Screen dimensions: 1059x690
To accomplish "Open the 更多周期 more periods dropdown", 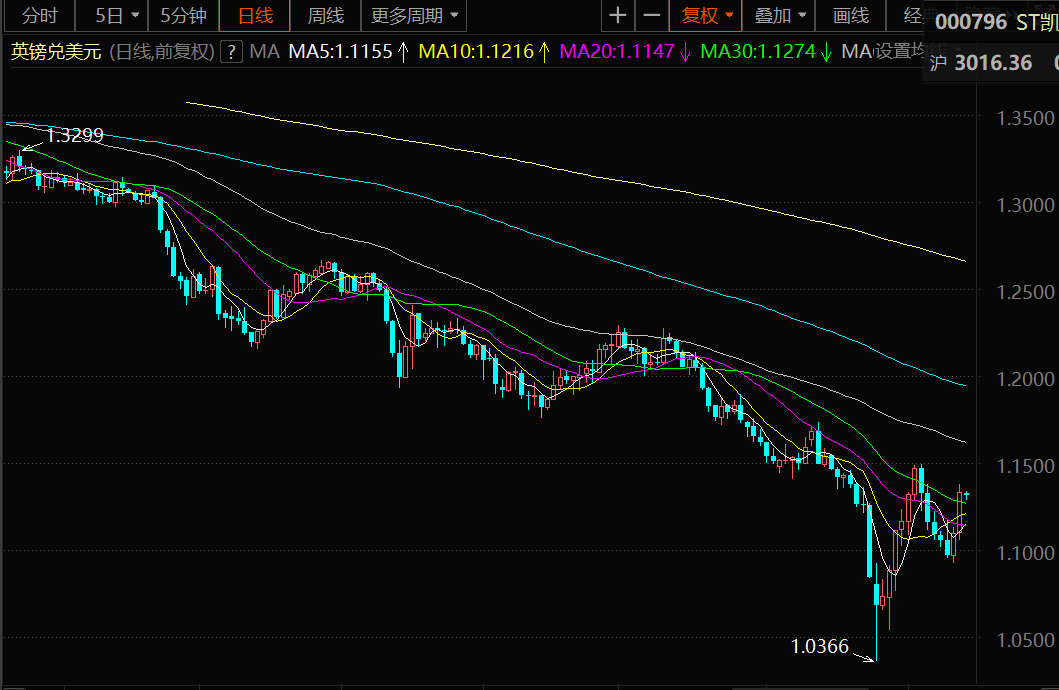I will (414, 16).
